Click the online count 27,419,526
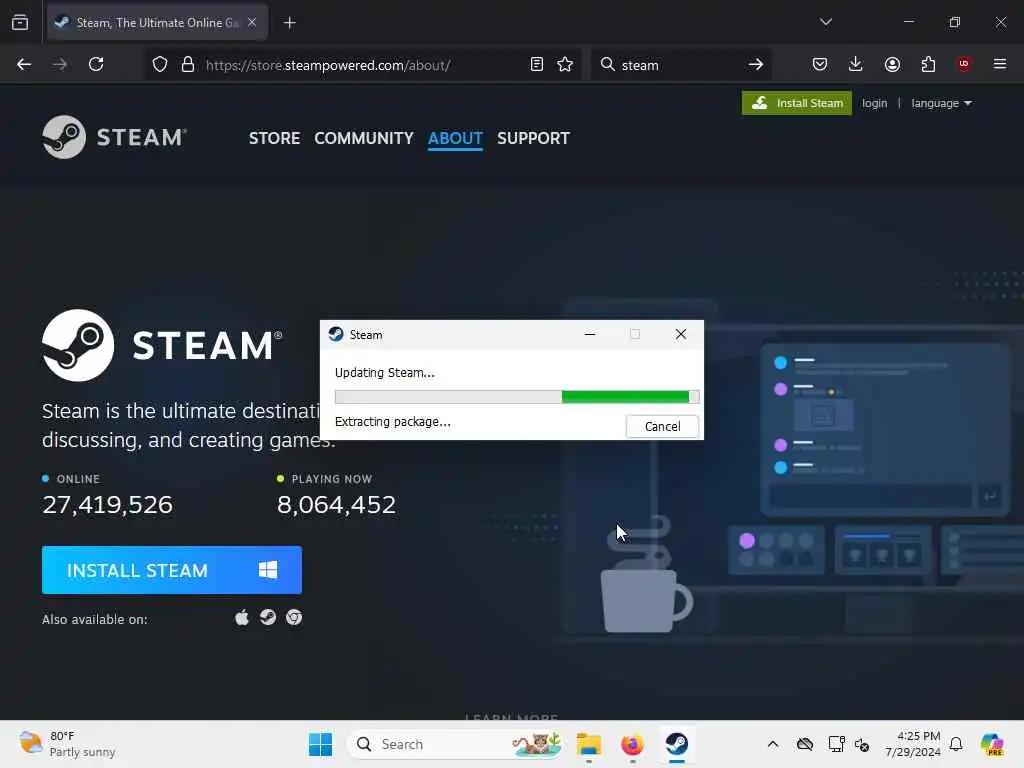Screen dimensions: 1024x768 pyautogui.click(x=108, y=504)
